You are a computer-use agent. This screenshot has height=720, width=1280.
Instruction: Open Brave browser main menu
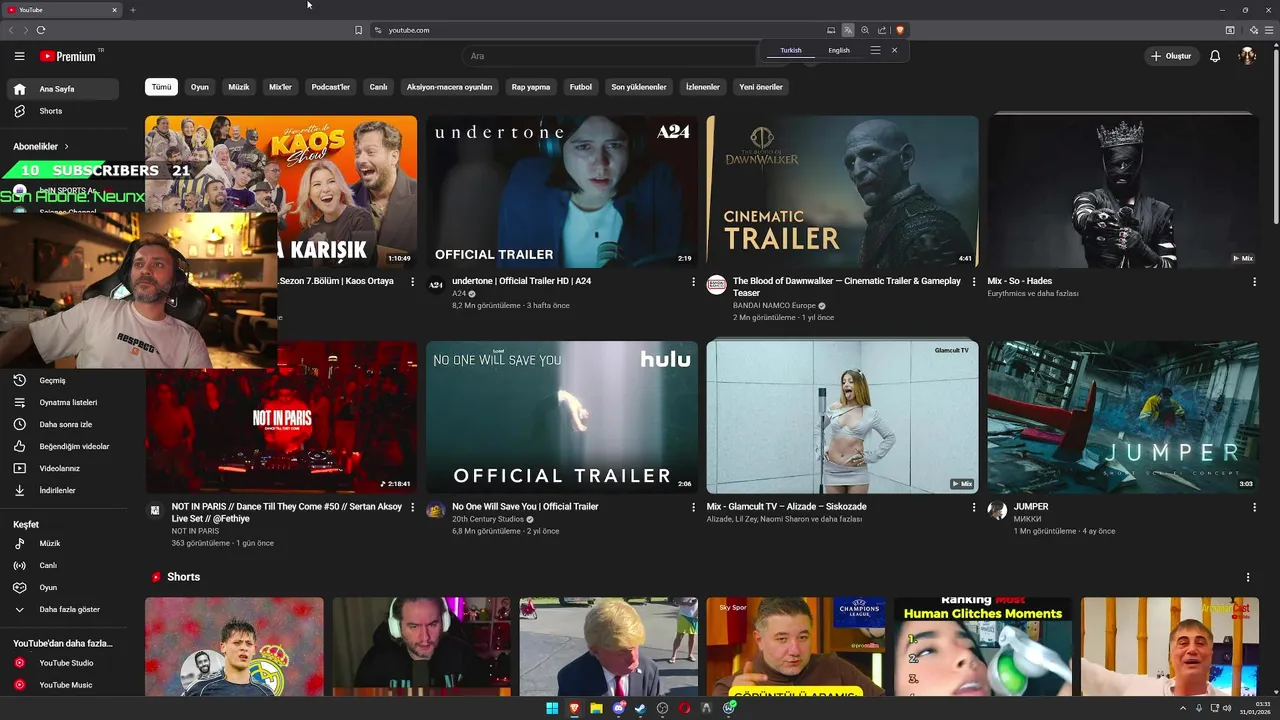(x=1270, y=30)
